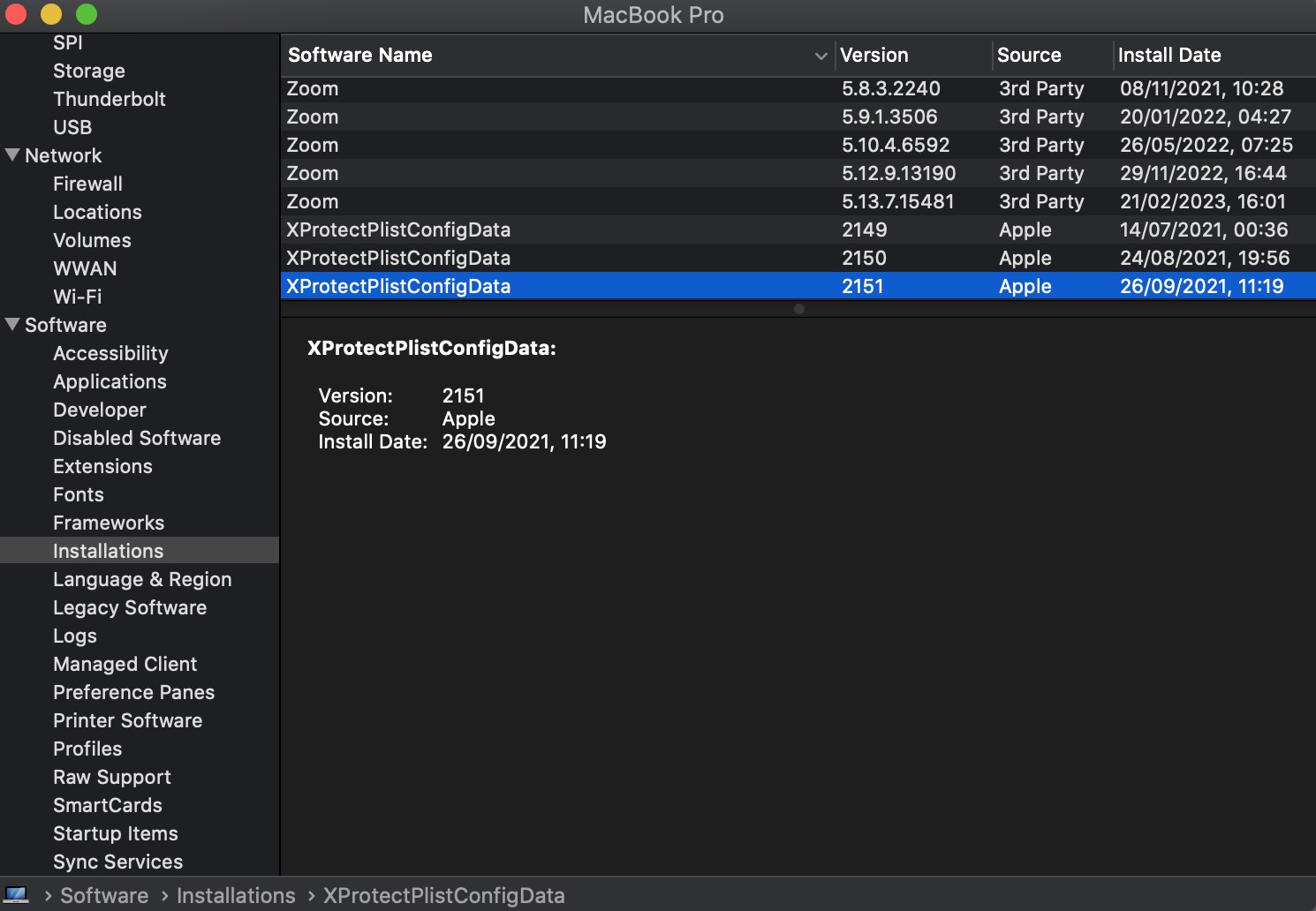Click install date 21/02/2023, 16:01 cell

tap(1203, 201)
